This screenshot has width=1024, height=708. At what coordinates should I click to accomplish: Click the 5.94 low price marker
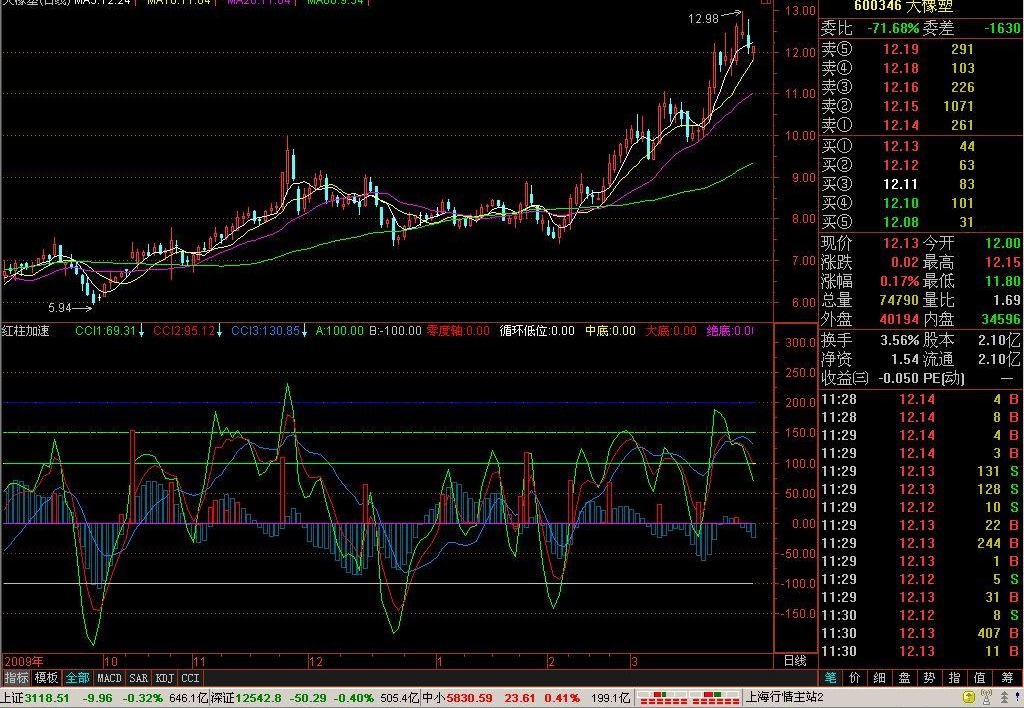pyautogui.click(x=59, y=307)
